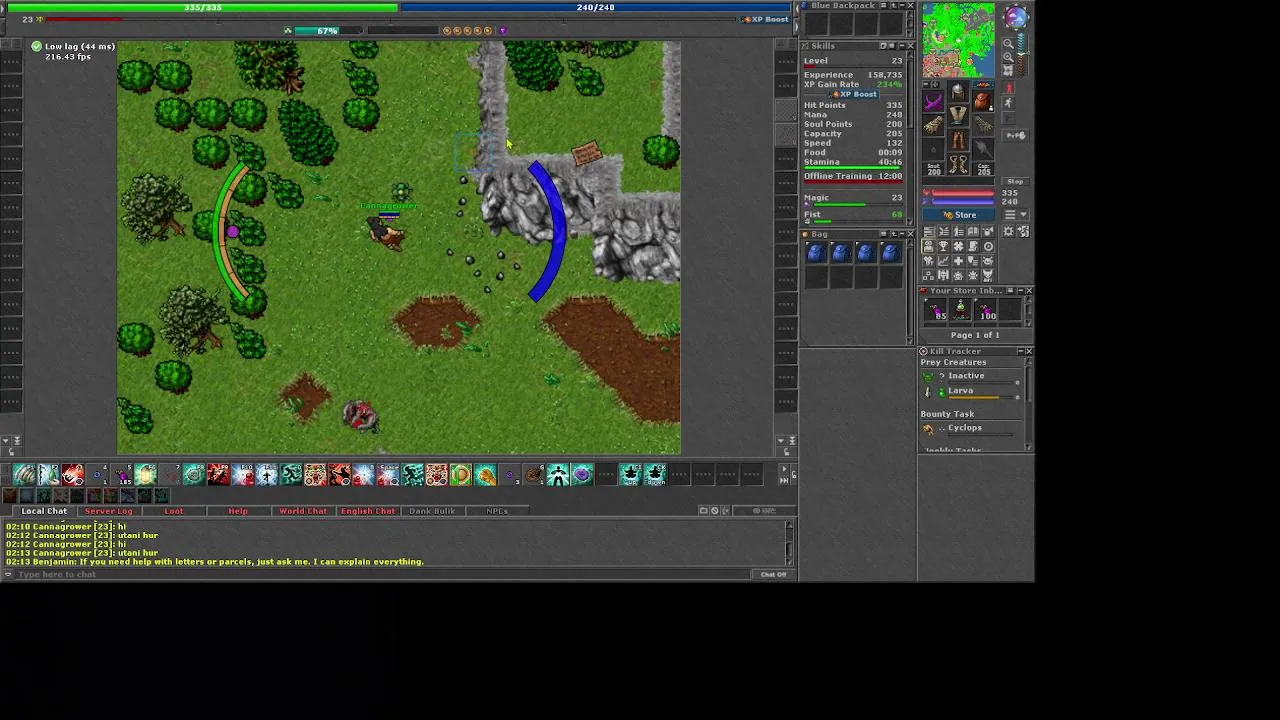Click the Stamina 40:46 row

tap(853, 162)
